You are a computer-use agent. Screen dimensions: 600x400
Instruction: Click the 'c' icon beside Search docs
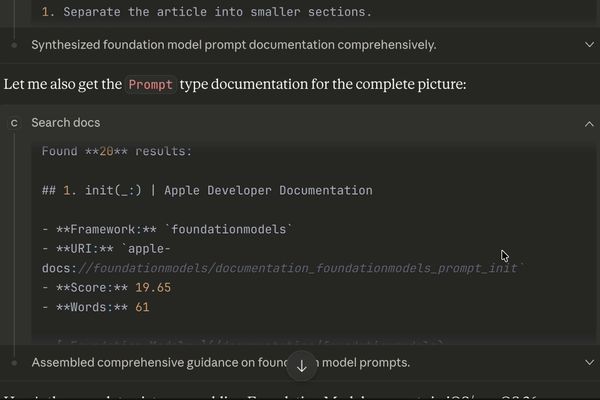14,123
